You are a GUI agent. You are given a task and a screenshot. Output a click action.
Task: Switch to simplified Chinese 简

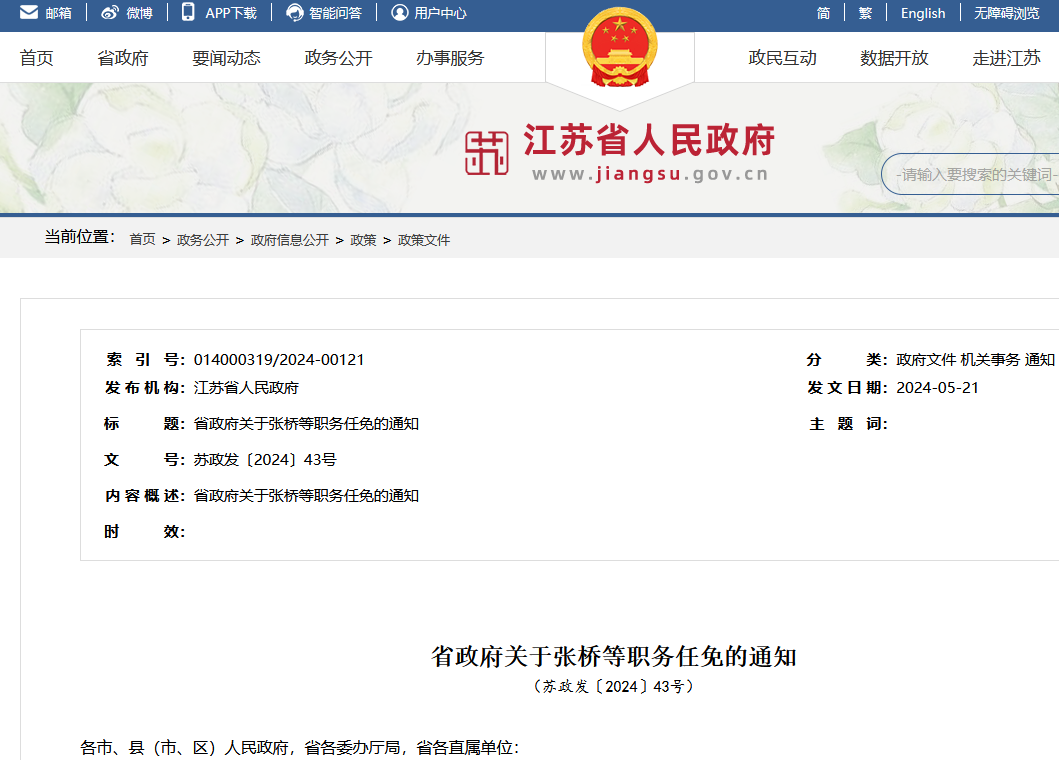click(x=823, y=13)
